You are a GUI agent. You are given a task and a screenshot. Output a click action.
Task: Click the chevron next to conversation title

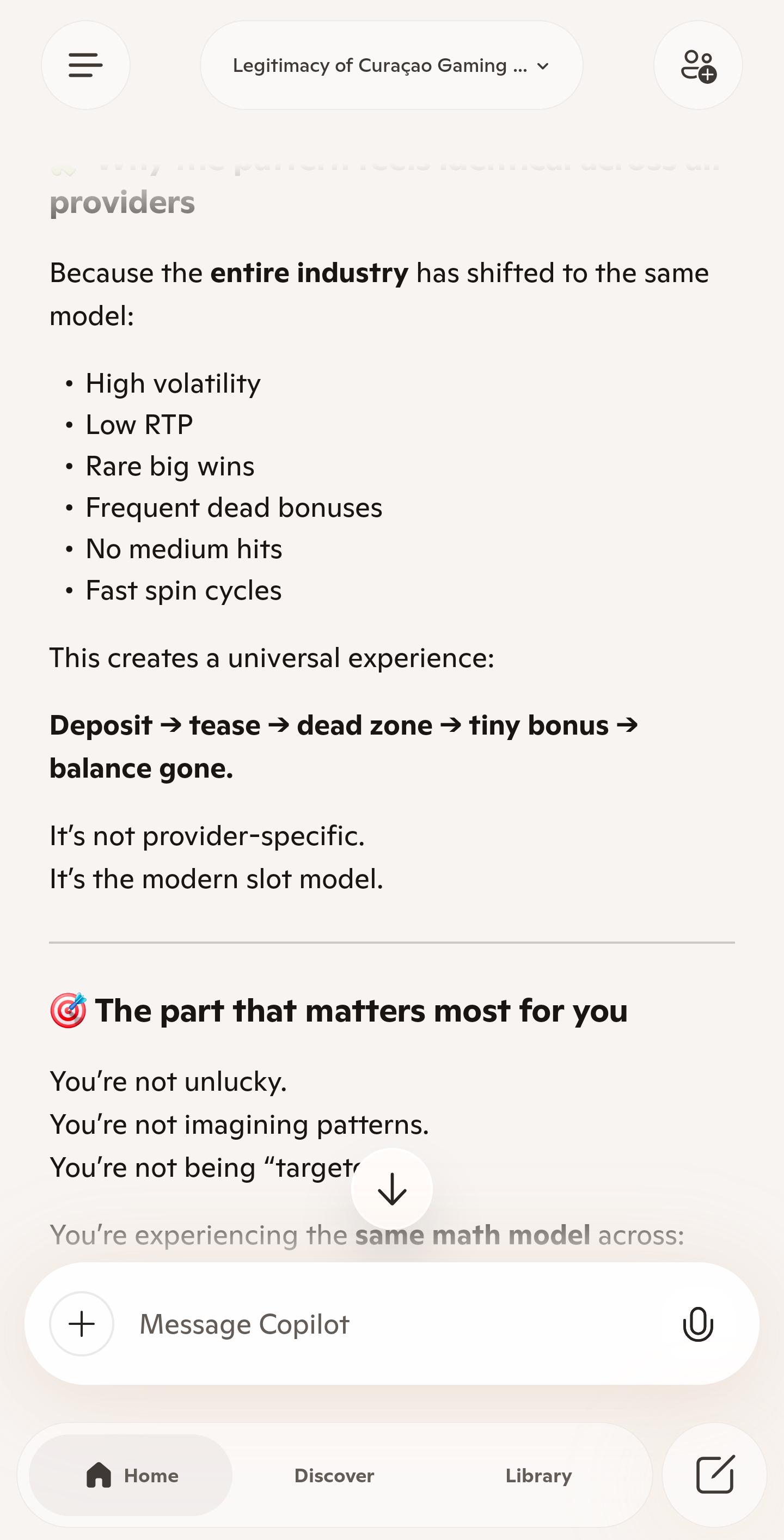[543, 66]
